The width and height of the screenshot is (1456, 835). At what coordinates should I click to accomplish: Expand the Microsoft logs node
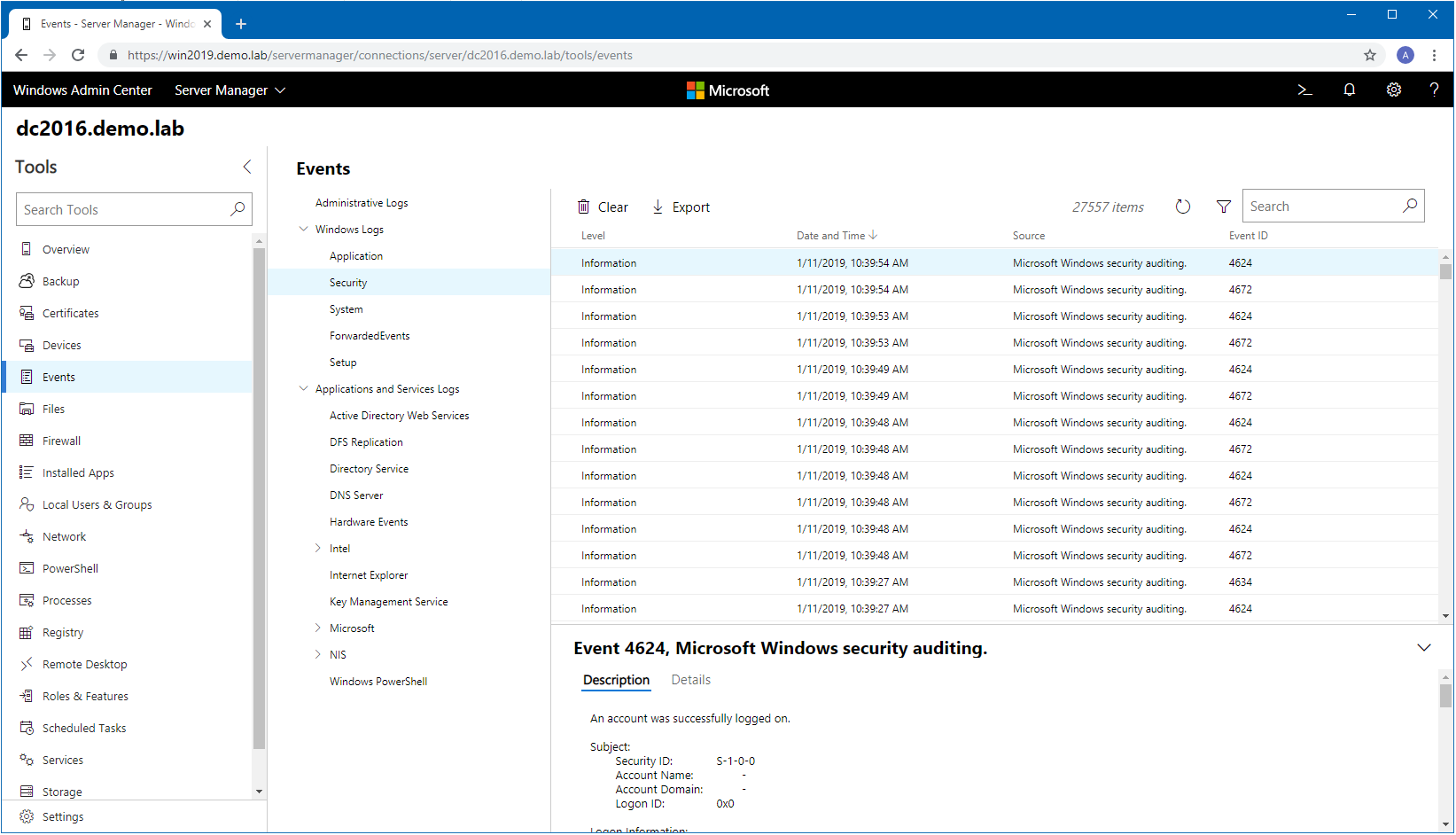318,628
